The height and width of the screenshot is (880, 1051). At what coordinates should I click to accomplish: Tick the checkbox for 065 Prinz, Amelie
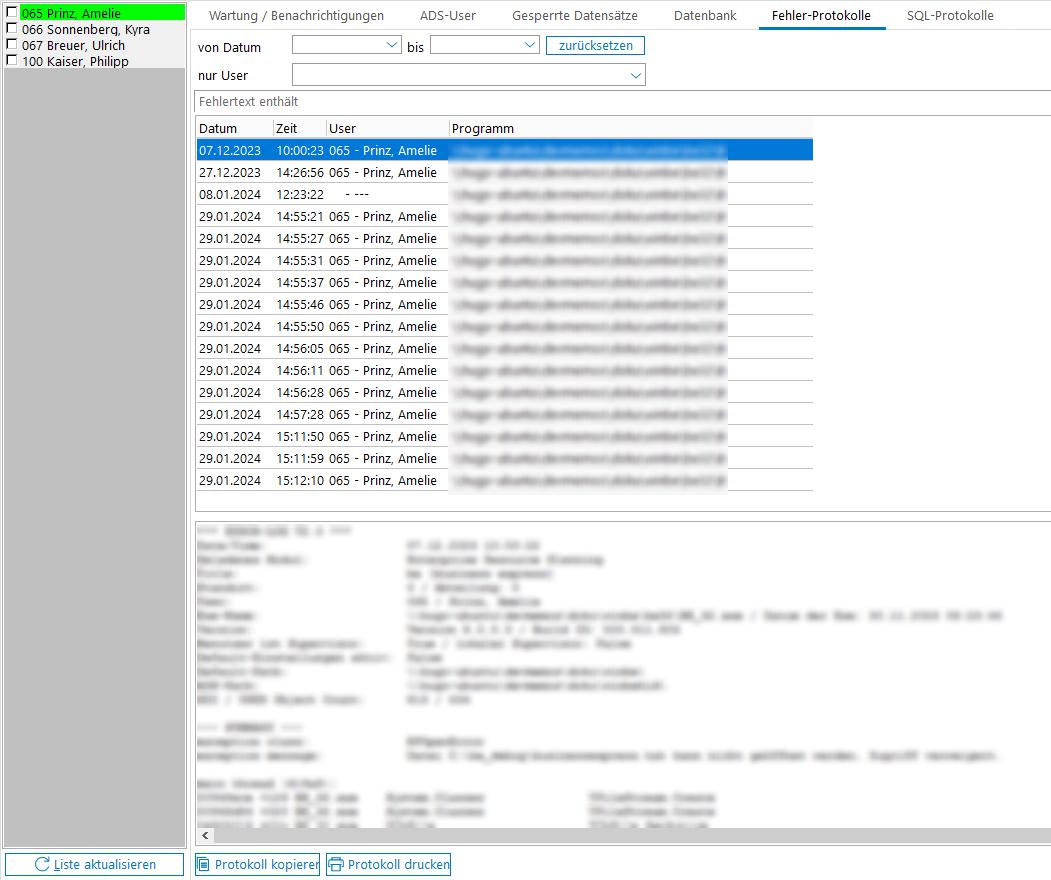tap(12, 12)
